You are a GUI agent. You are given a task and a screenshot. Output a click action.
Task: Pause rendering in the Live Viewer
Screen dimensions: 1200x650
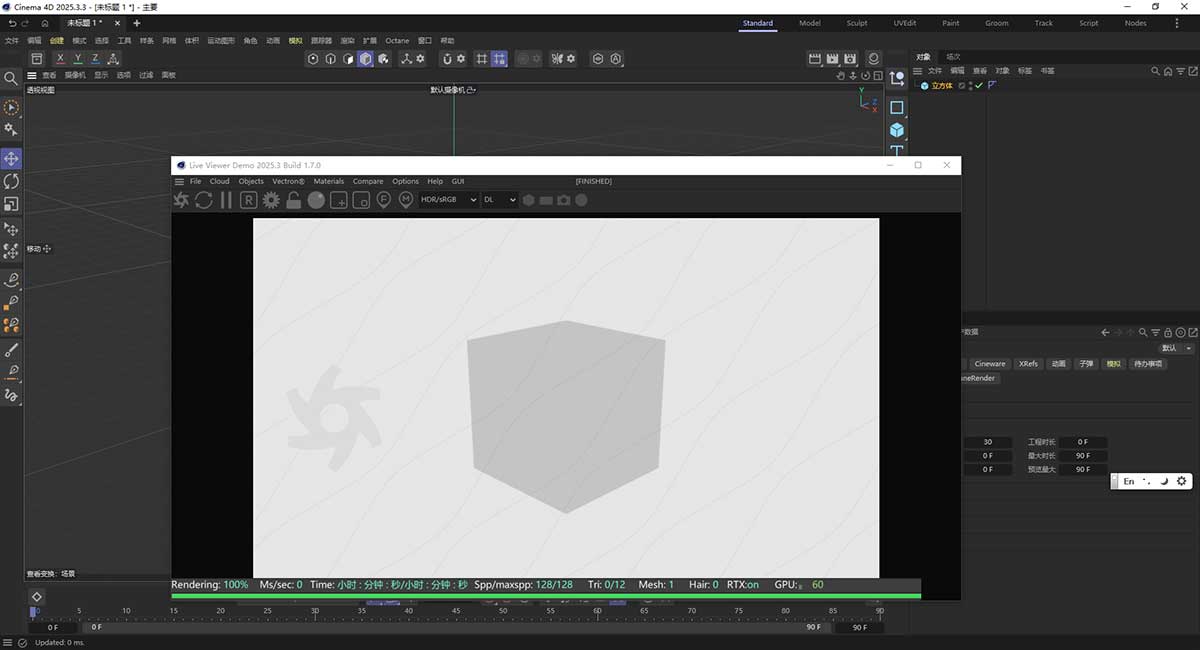[x=226, y=200]
